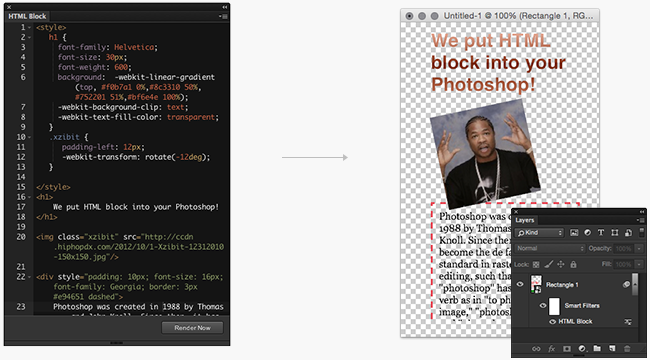
Task: Click the Smart Filters mask thumbnail
Action: click(554, 306)
